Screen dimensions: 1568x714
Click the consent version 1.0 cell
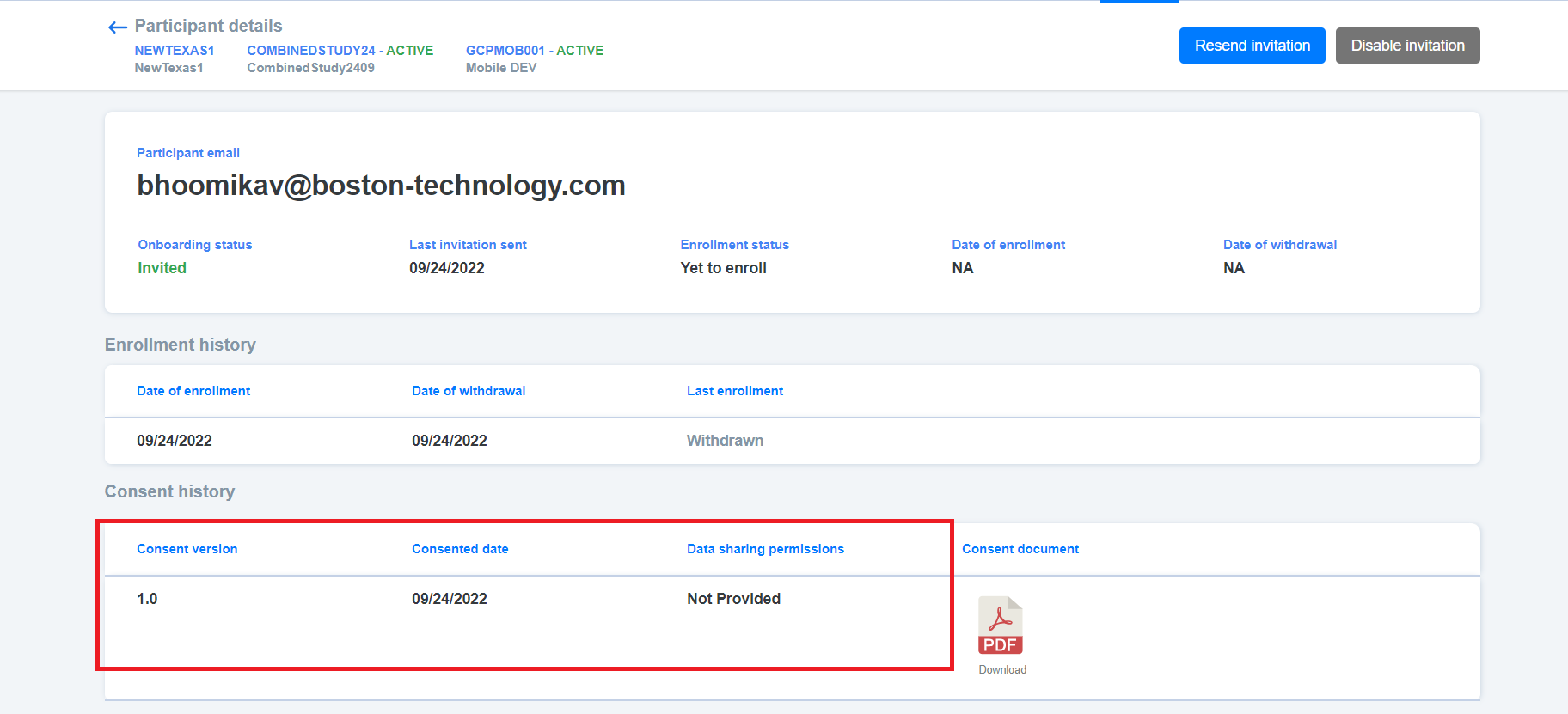pyautogui.click(x=147, y=599)
